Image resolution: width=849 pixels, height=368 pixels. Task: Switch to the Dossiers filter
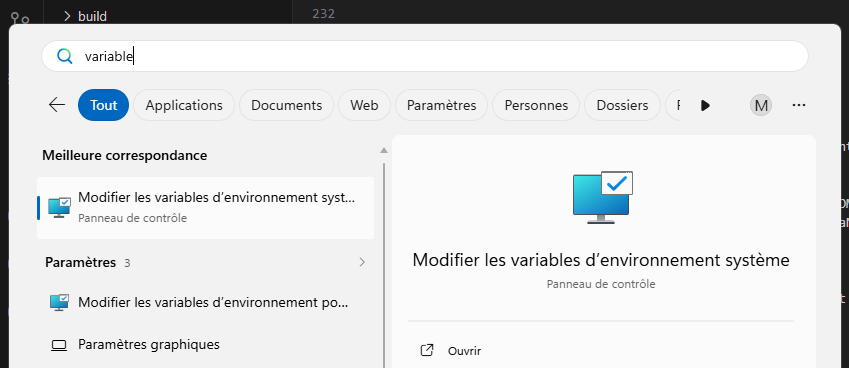pyautogui.click(x=622, y=105)
